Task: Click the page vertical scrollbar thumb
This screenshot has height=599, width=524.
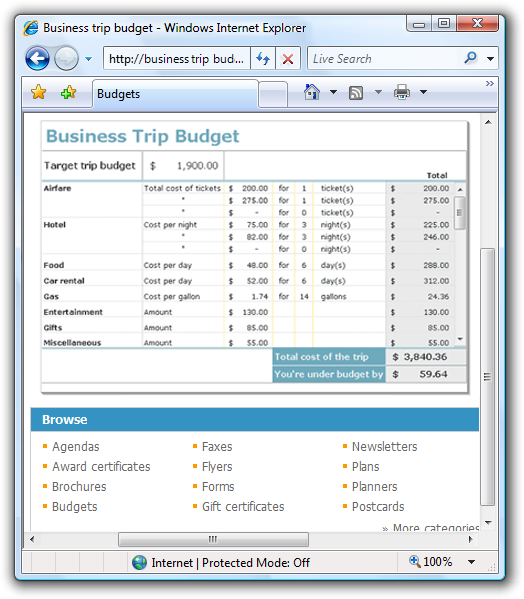Action: 488,377
